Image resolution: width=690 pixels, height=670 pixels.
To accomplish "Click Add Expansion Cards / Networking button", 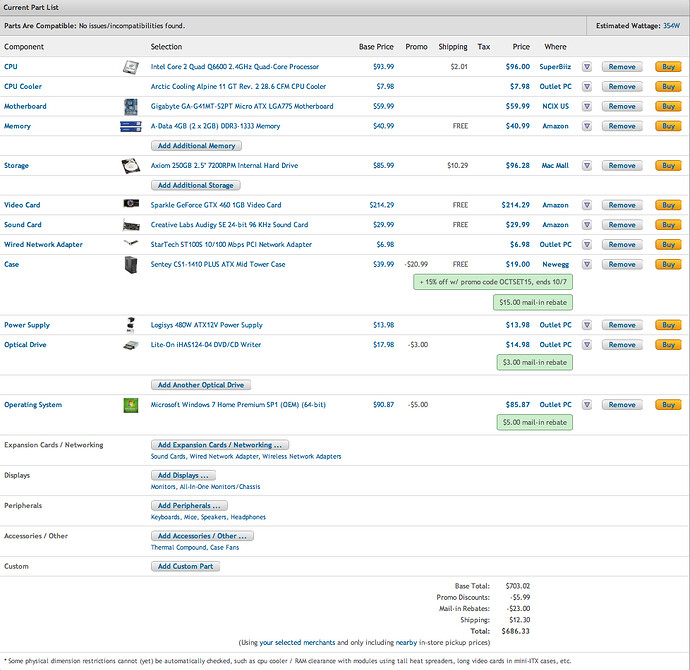I will [220, 445].
